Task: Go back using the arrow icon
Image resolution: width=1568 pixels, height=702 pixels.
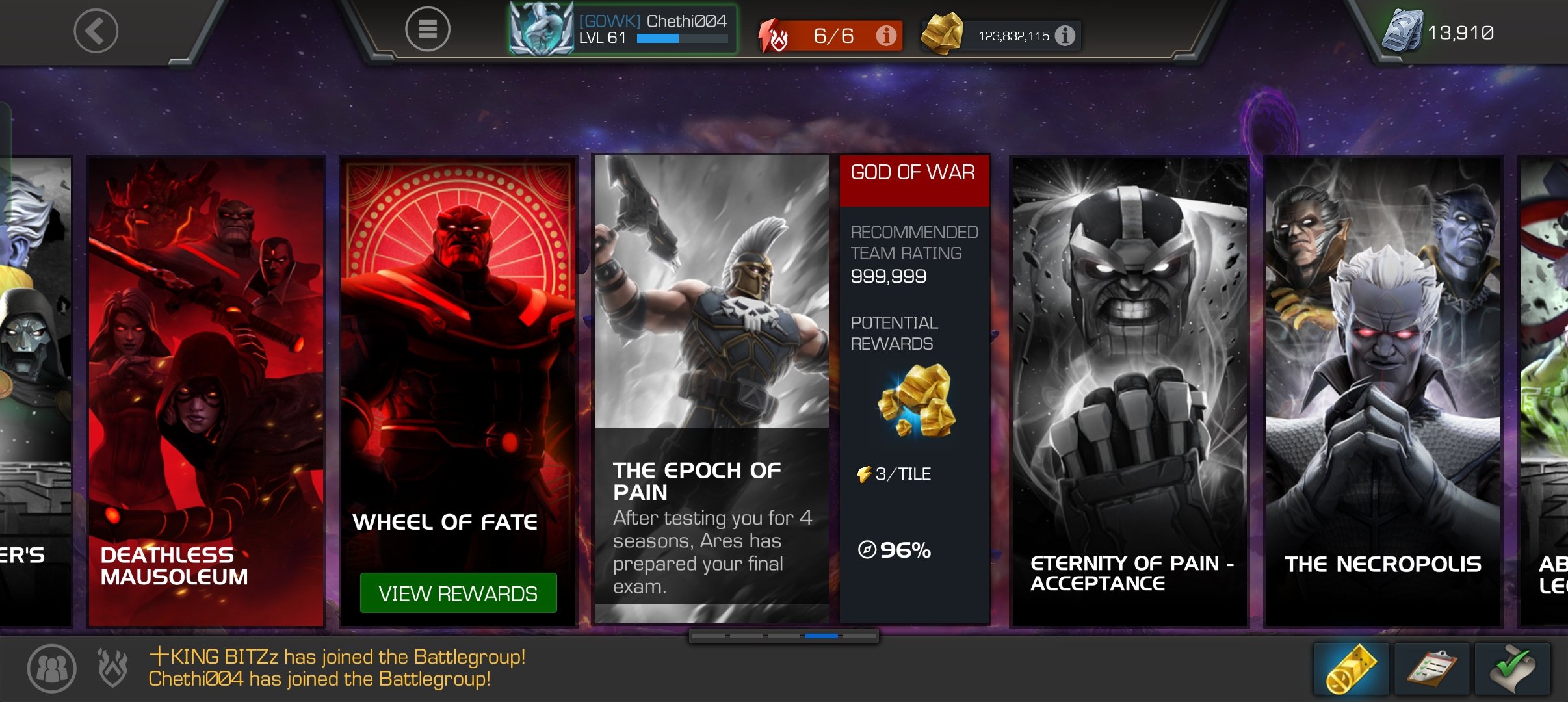Action: [96, 31]
